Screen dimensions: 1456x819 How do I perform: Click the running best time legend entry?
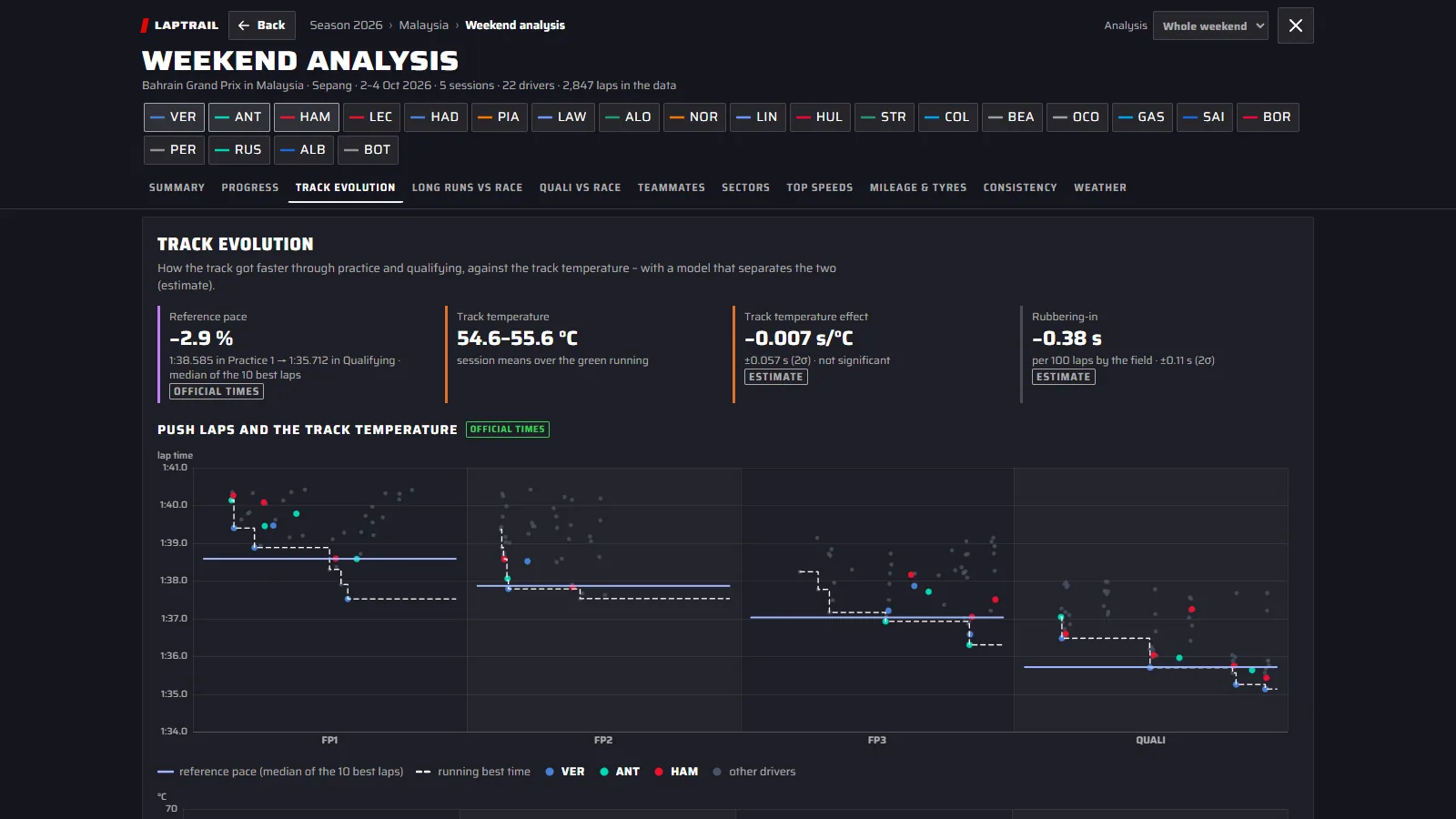pos(473,772)
